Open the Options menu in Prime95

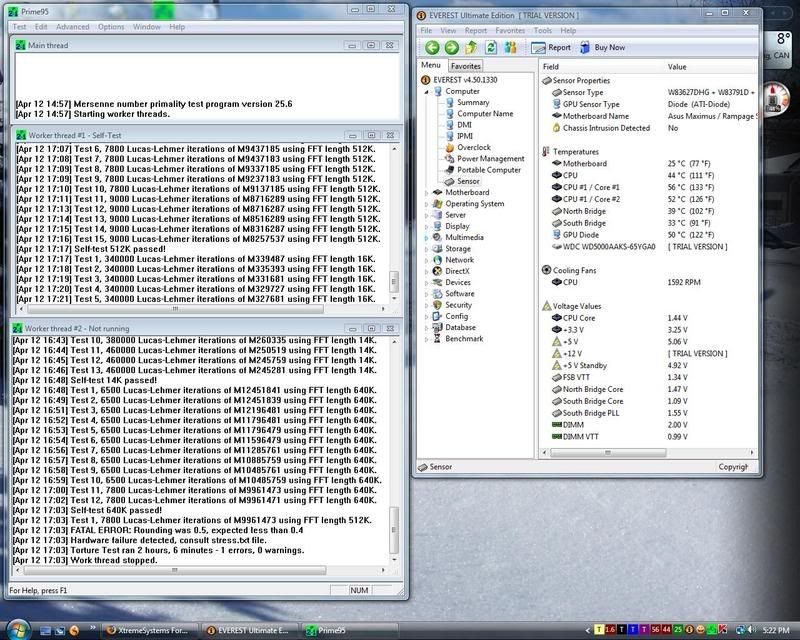111,27
